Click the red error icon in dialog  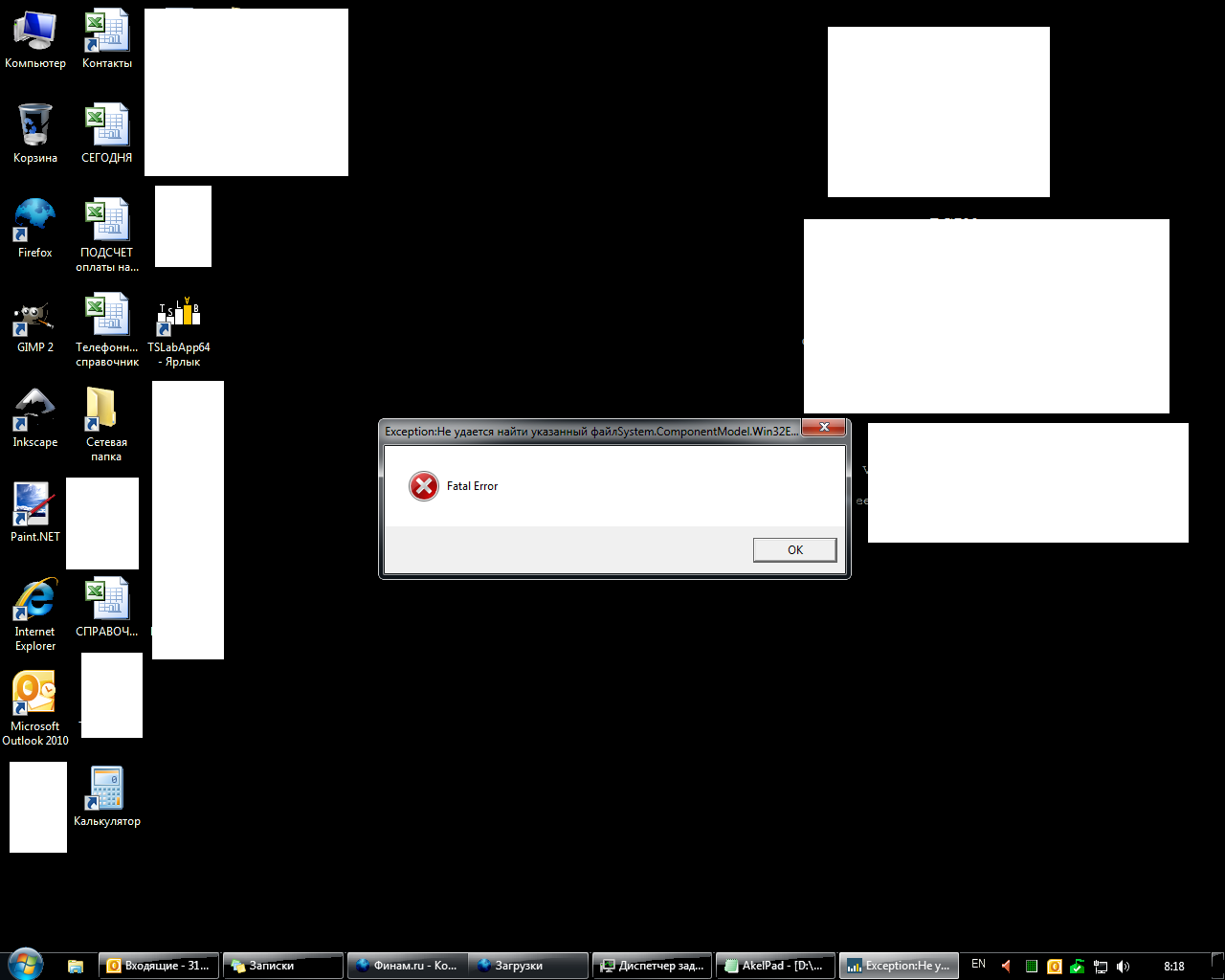424,486
